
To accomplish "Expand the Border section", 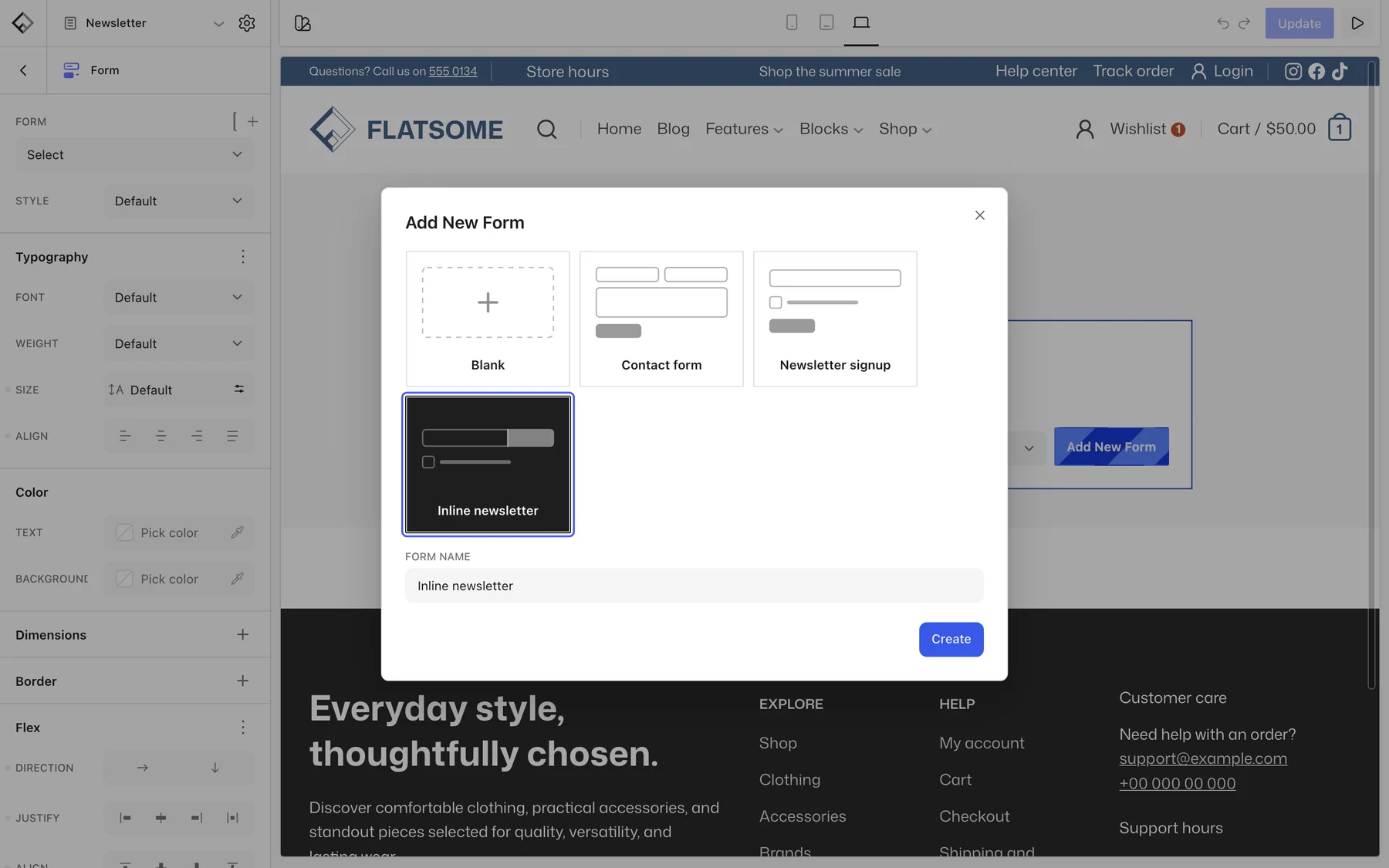I will (x=243, y=681).
